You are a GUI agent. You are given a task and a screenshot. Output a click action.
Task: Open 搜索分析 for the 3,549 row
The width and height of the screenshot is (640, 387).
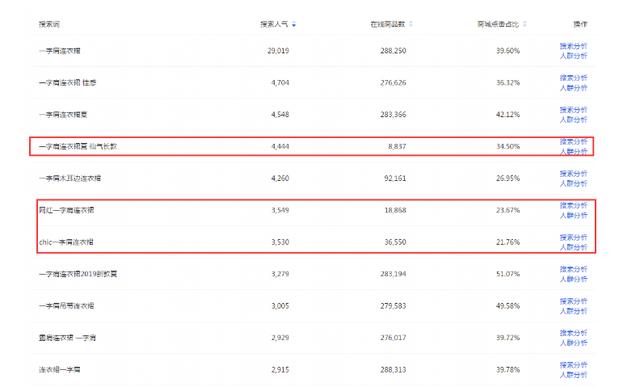(x=573, y=205)
